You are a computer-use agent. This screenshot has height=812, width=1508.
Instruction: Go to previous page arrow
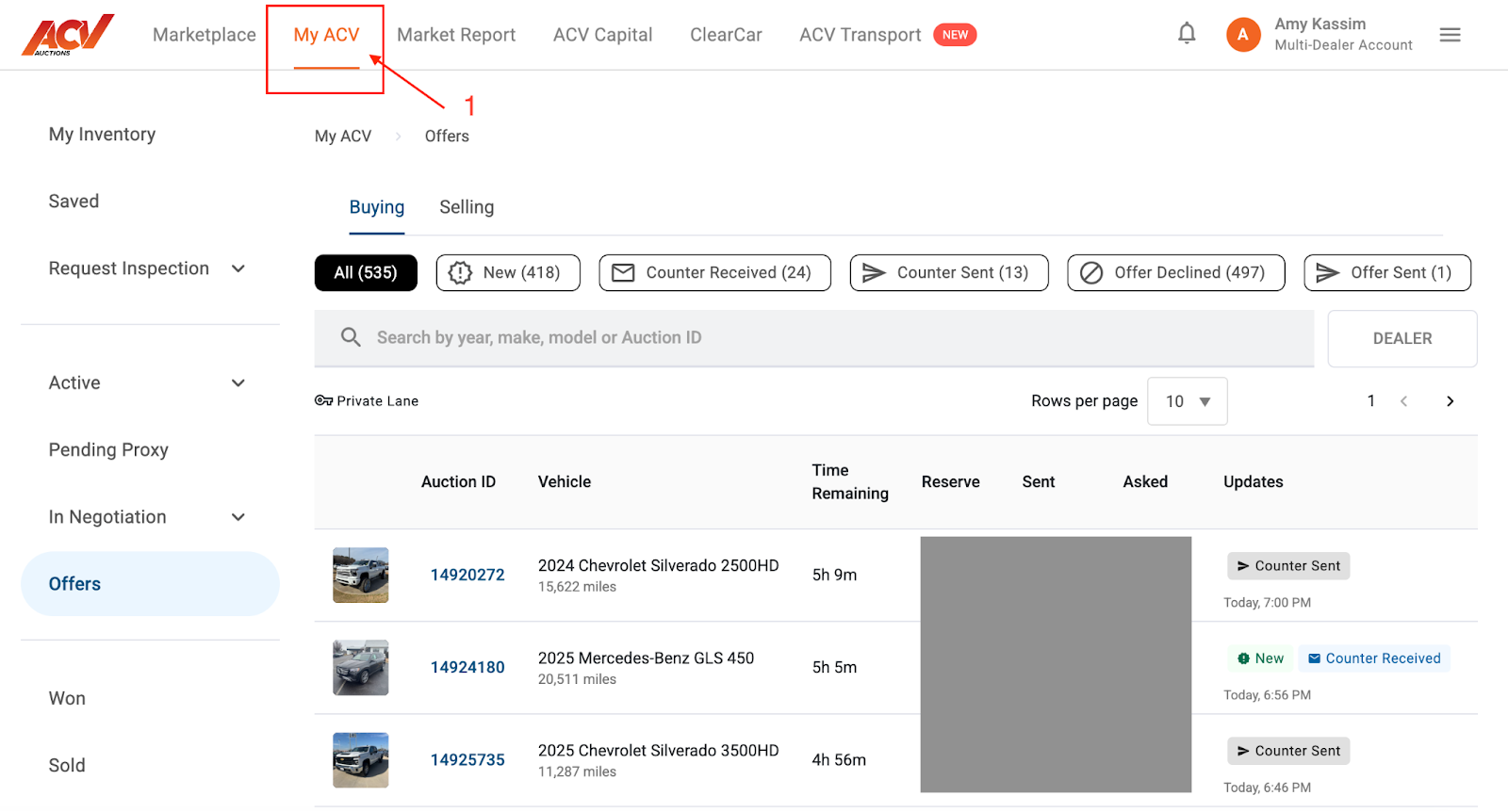pos(1403,401)
